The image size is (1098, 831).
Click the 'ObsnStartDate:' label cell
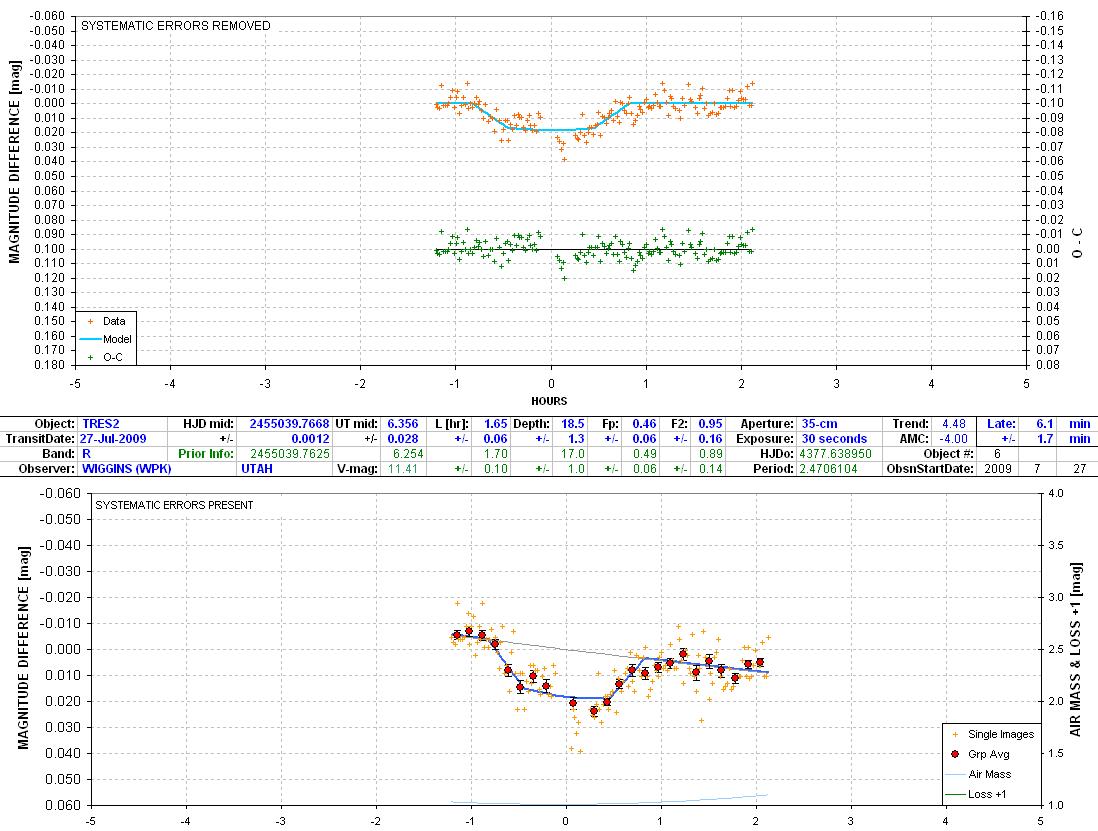tap(929, 468)
